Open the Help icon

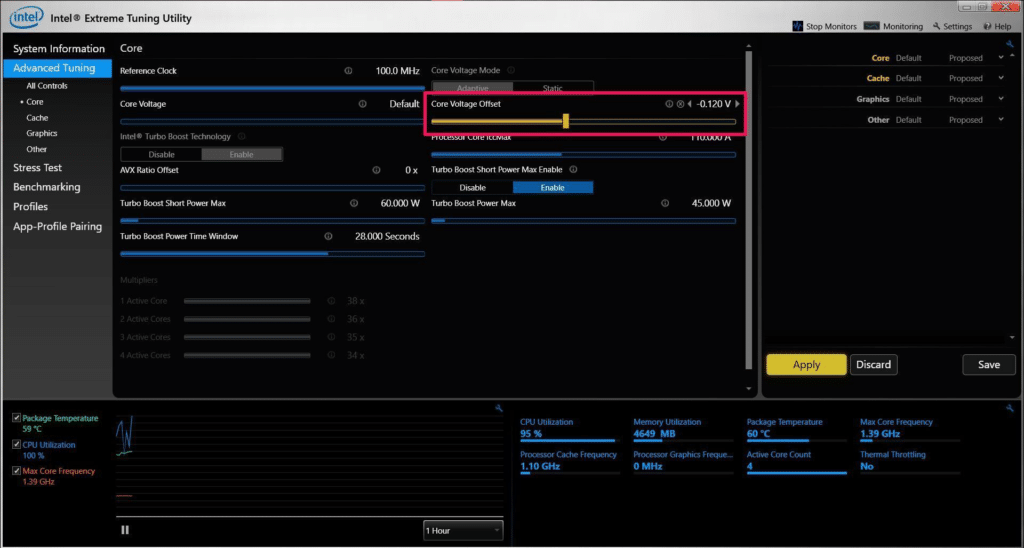[987, 27]
